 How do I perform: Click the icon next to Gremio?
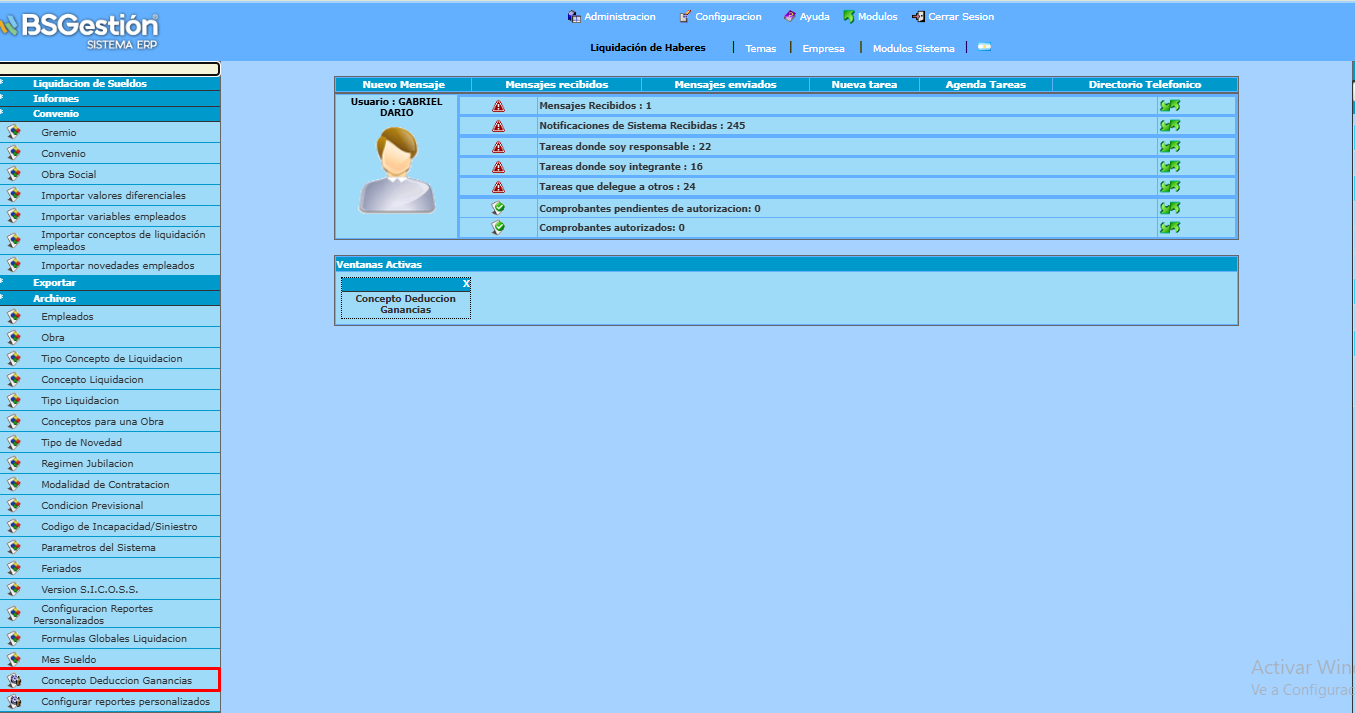pos(14,132)
